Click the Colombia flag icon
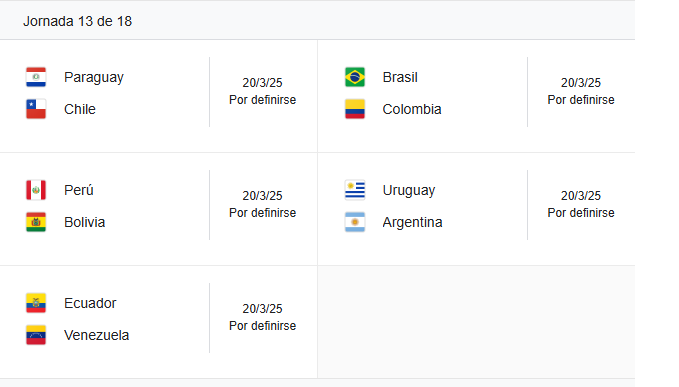The height and width of the screenshot is (387, 679). 355,109
